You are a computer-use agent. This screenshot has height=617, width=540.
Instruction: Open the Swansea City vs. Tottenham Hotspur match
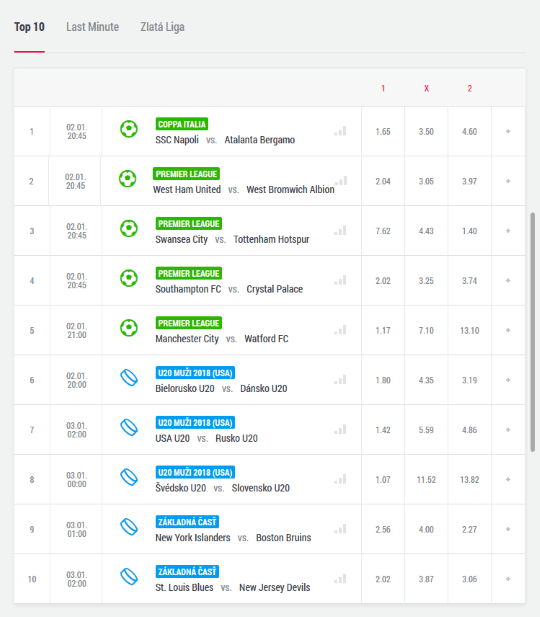232,239
